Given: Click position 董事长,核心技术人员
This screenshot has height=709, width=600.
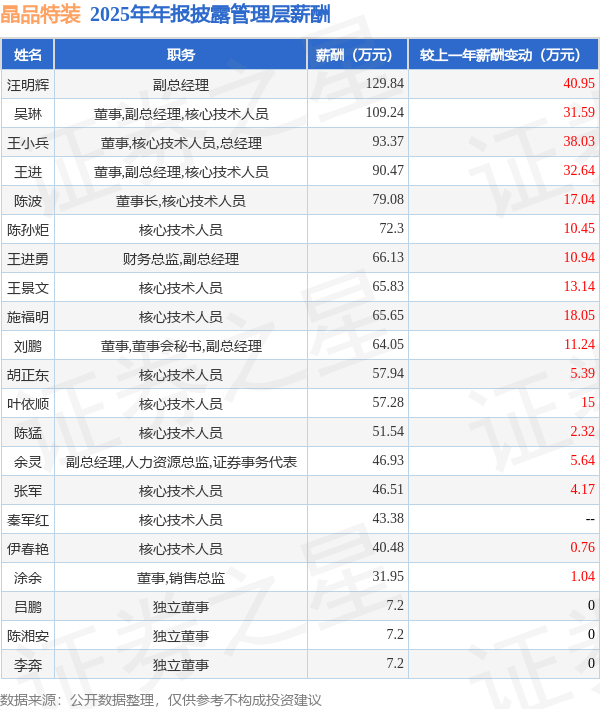Looking at the screenshot, I should 181,200.
